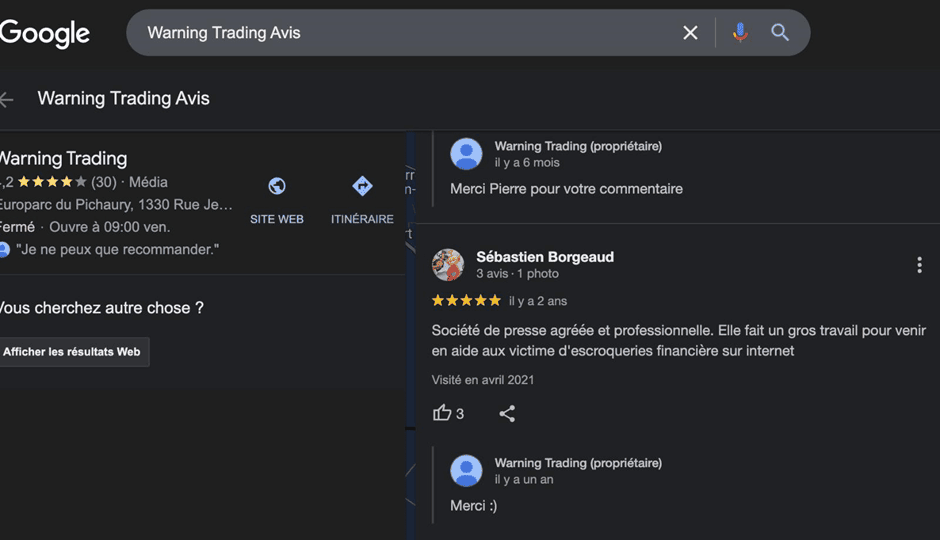Open Sébastien Borgeaud's reviewer name link
The height and width of the screenshot is (540, 940).
[x=545, y=257]
